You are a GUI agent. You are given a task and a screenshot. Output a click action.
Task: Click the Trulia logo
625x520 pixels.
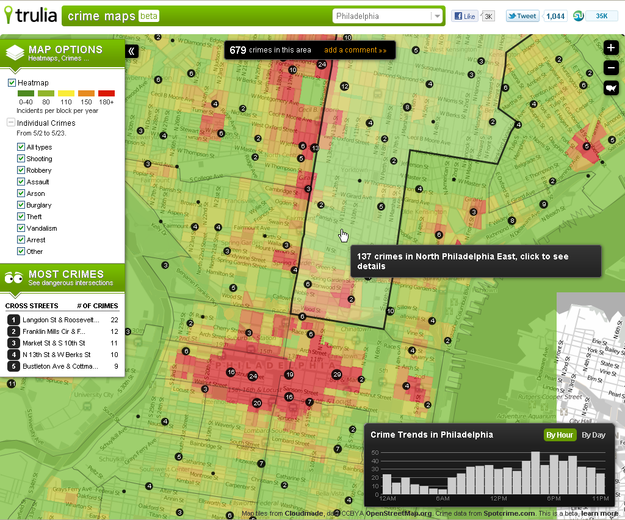click(x=30, y=15)
